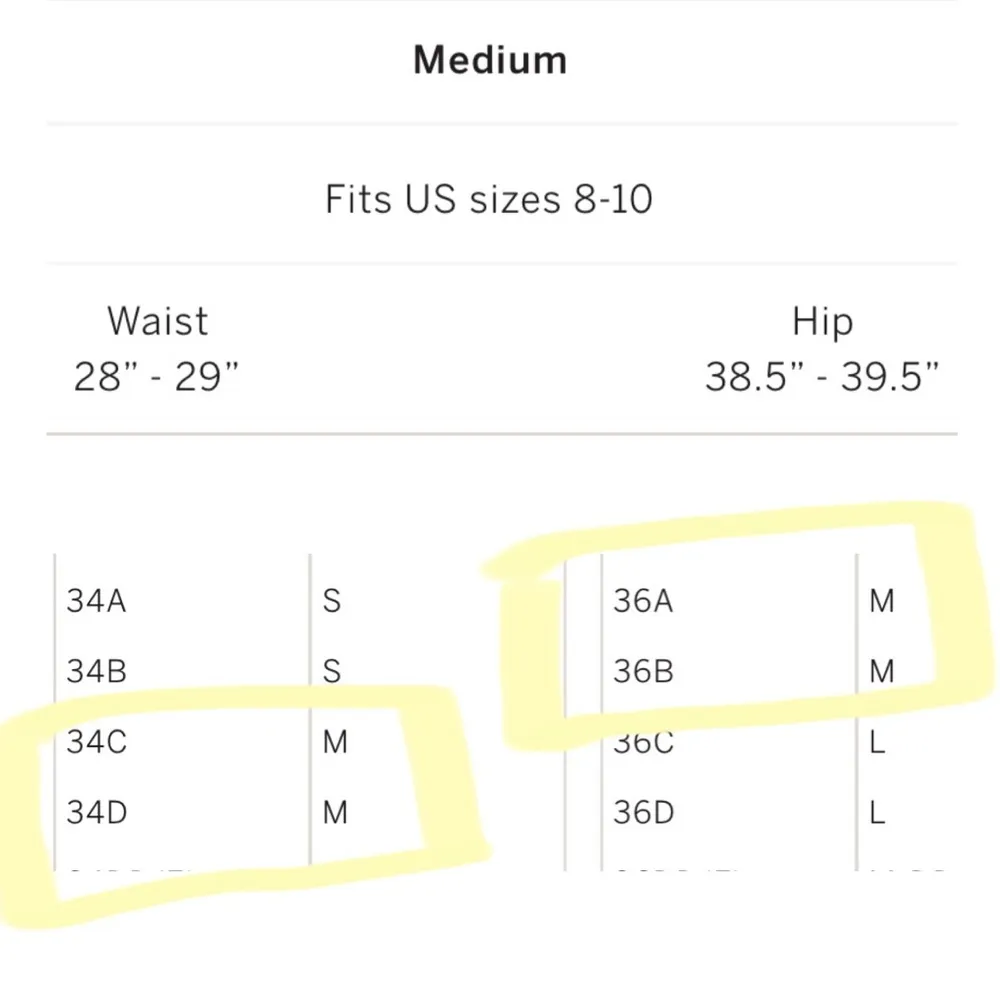The image size is (1000, 1000).
Task: Select the M size beside 36B
Action: pos(882,671)
